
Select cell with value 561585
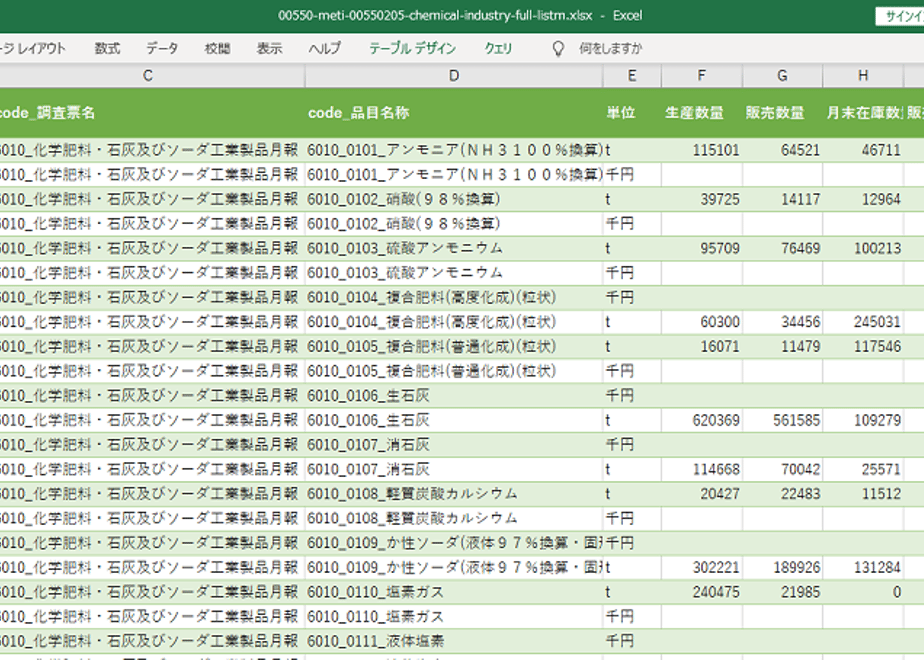click(x=783, y=420)
